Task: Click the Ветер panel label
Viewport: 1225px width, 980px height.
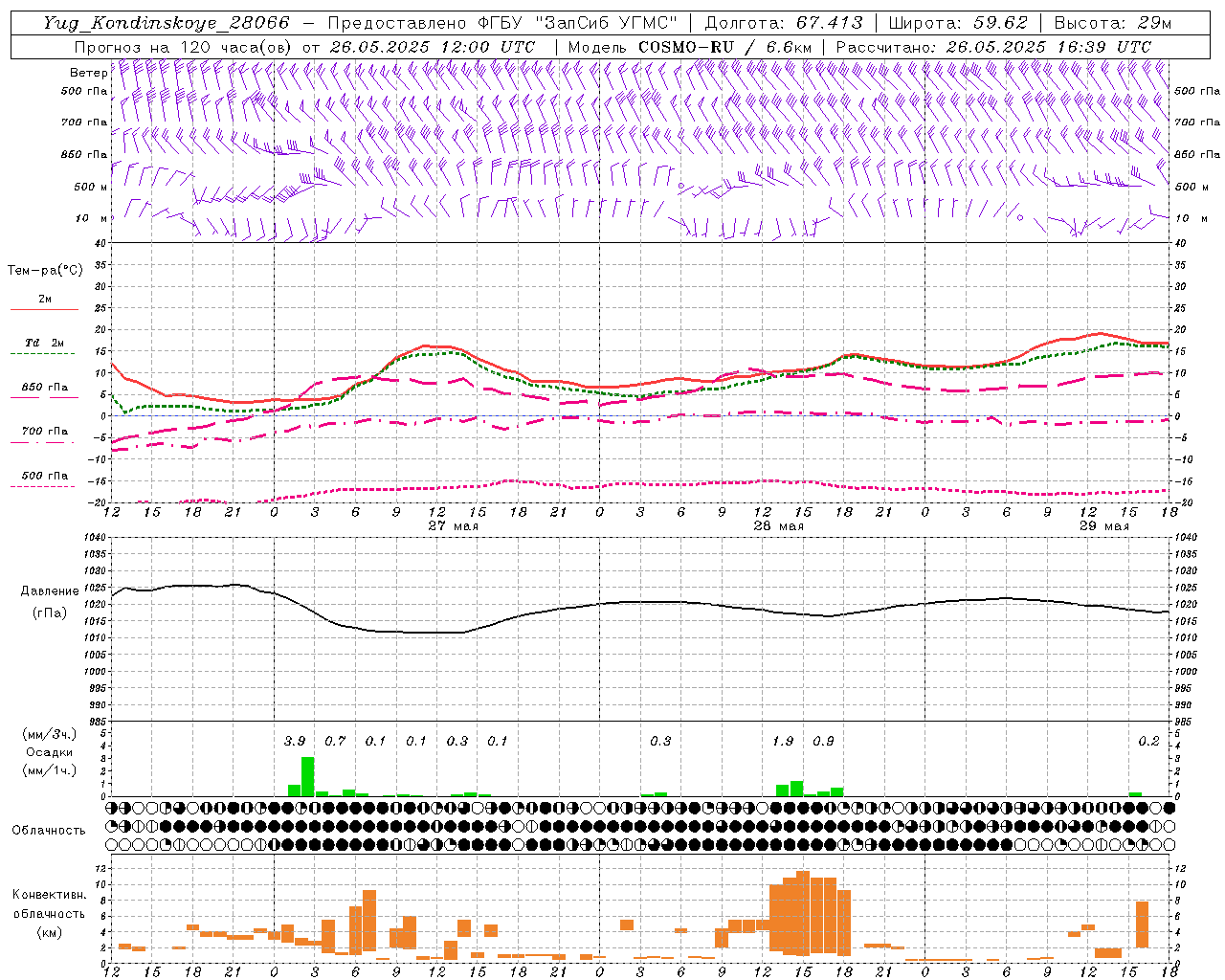Action: coord(88,73)
